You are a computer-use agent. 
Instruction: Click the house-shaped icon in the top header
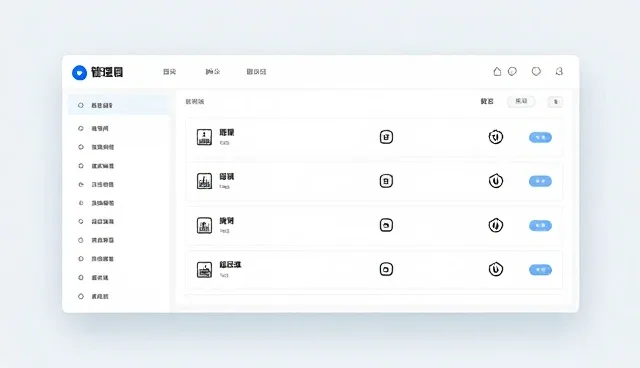tap(497, 71)
